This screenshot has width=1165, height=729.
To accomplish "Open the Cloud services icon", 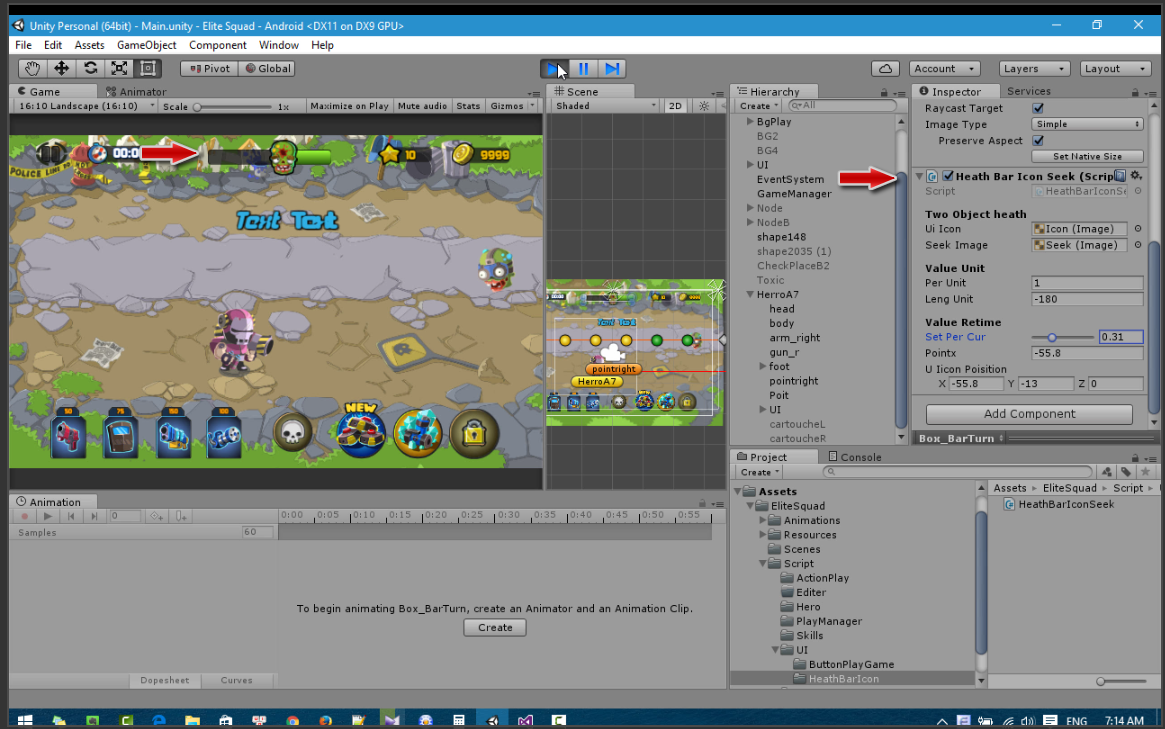I will tap(885, 68).
